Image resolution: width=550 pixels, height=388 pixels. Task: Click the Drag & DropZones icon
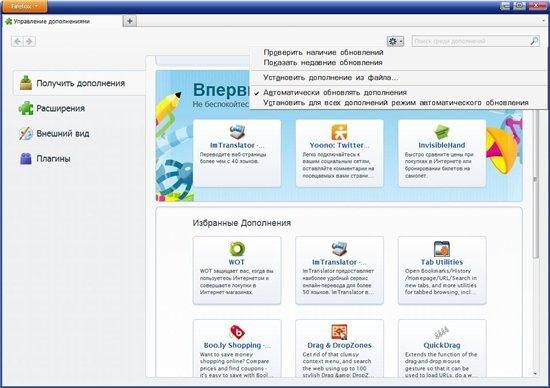point(339,332)
